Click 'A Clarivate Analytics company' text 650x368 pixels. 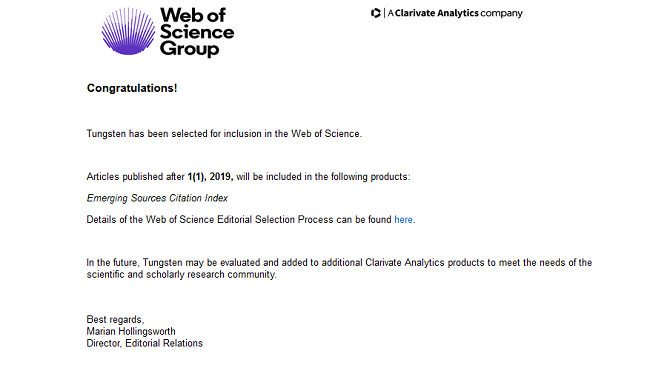coord(455,13)
